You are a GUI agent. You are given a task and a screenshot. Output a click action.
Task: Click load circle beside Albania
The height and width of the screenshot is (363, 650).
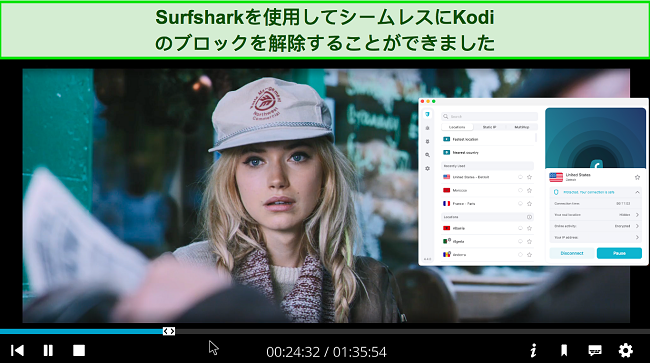pos(520,228)
